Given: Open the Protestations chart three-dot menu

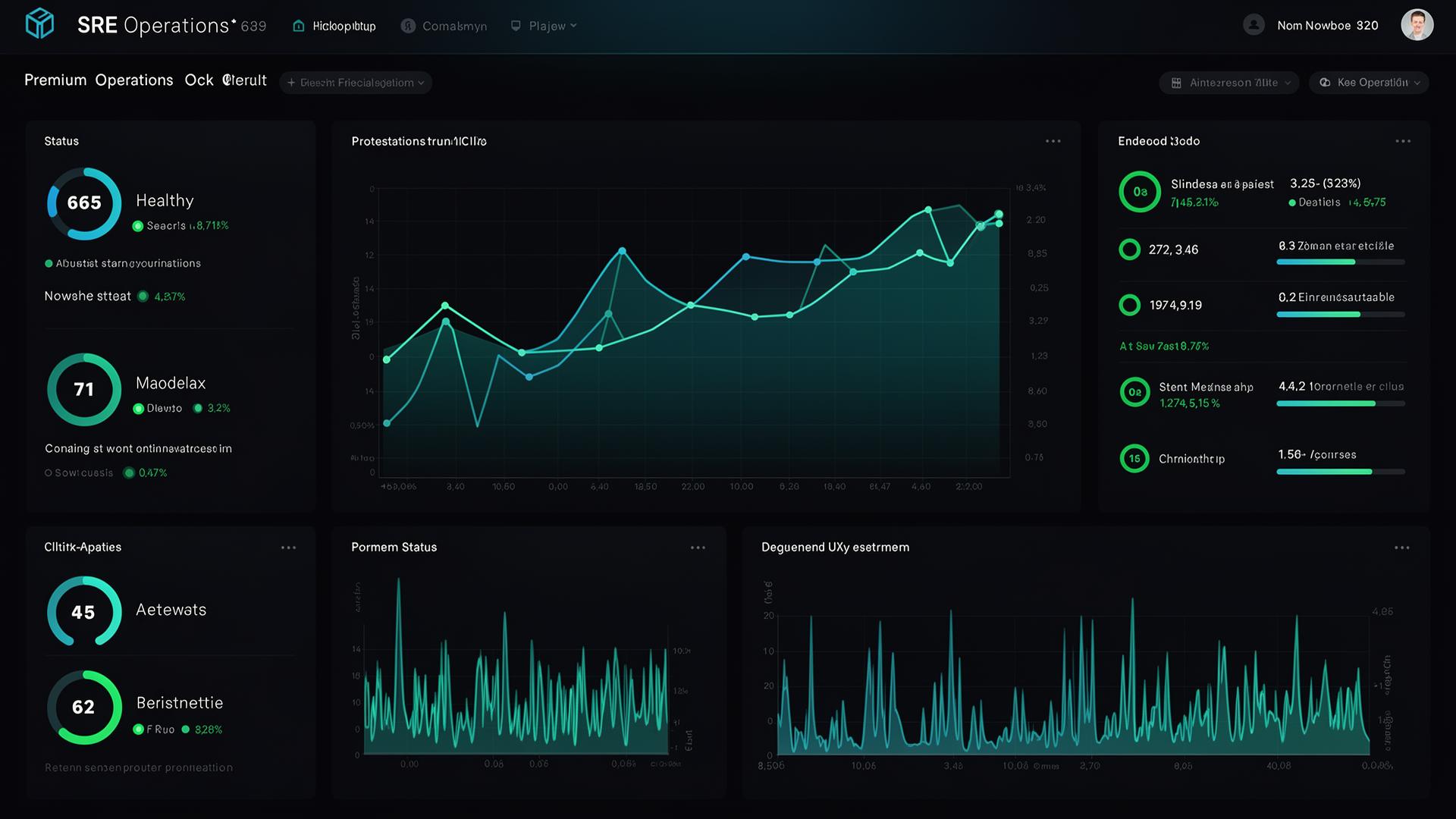Looking at the screenshot, I should (x=1053, y=141).
